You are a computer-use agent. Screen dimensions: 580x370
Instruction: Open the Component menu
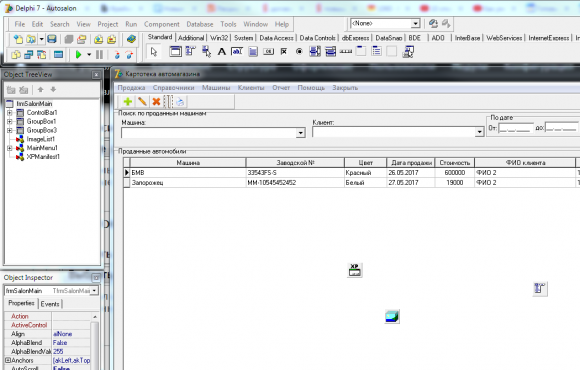point(162,24)
